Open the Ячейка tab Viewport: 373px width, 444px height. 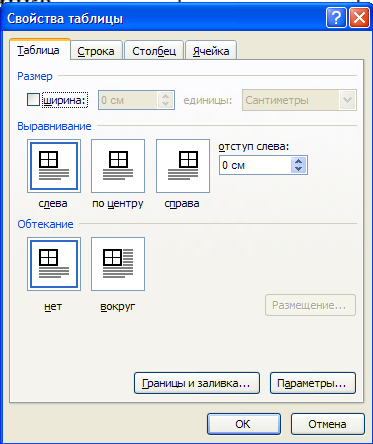click(211, 51)
